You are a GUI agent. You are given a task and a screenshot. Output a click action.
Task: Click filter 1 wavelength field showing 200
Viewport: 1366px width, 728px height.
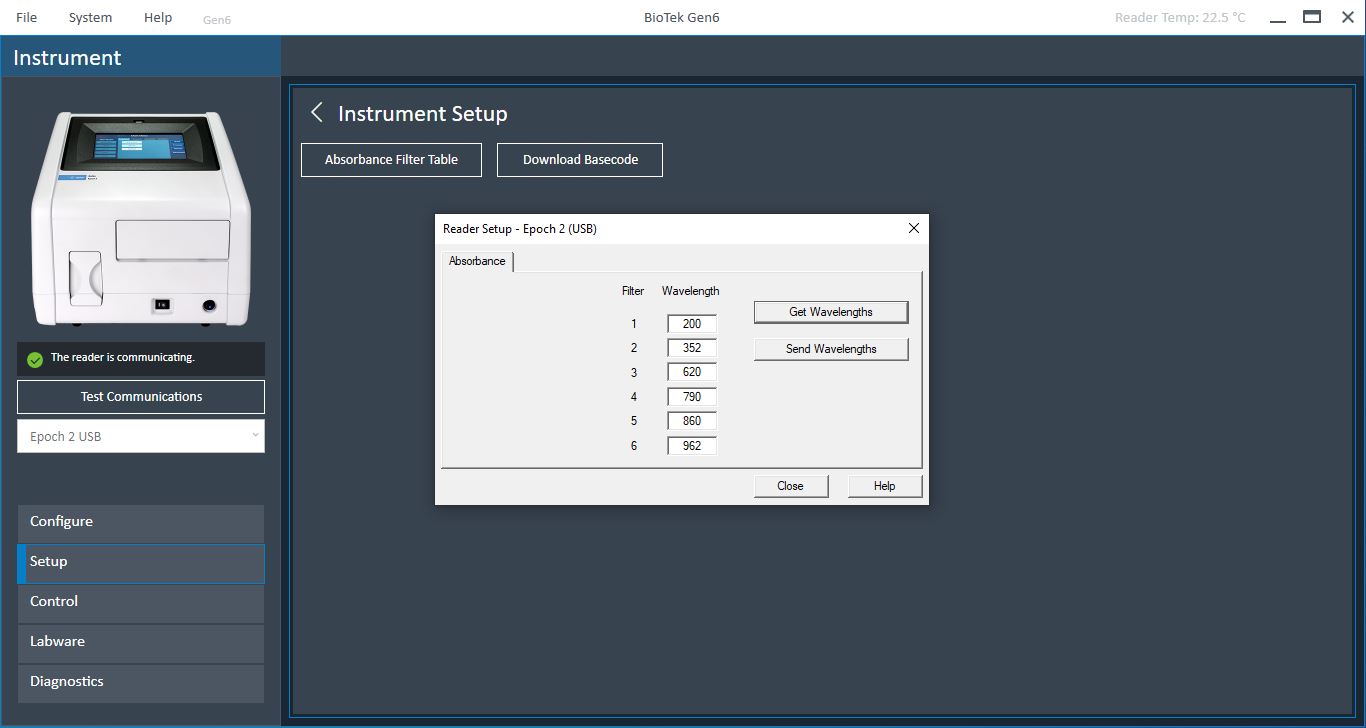click(x=692, y=324)
